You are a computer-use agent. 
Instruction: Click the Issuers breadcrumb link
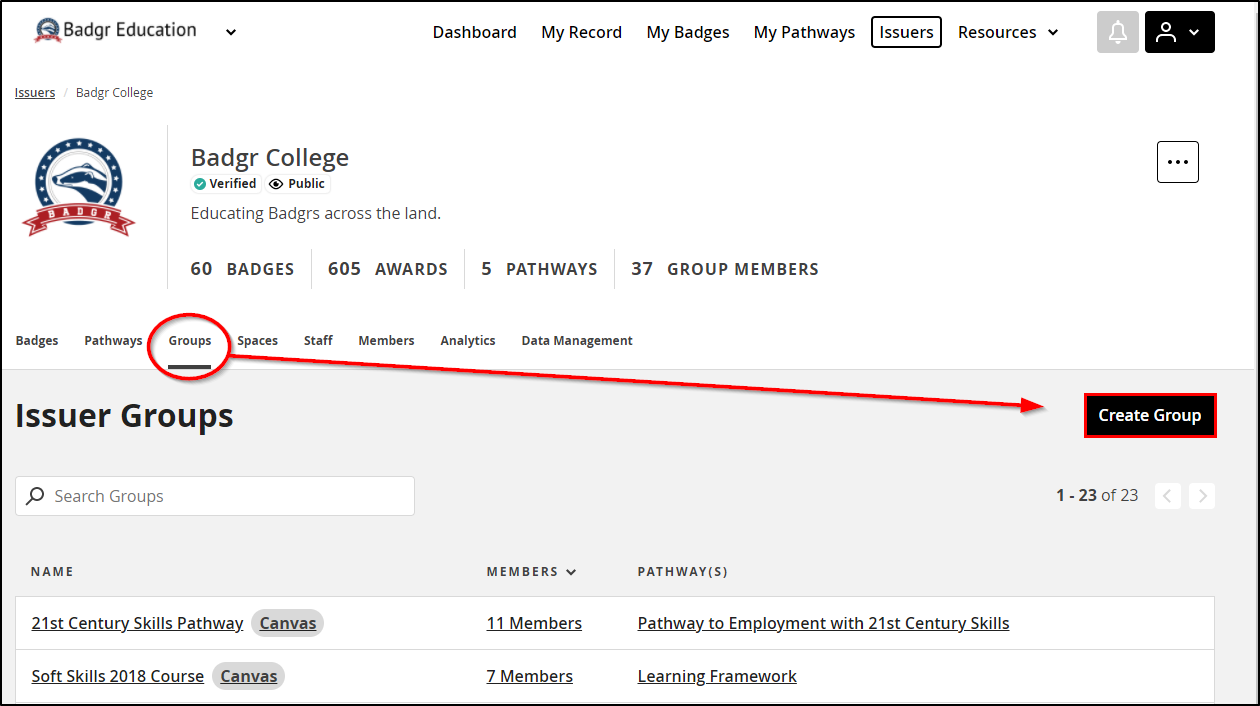tap(35, 93)
